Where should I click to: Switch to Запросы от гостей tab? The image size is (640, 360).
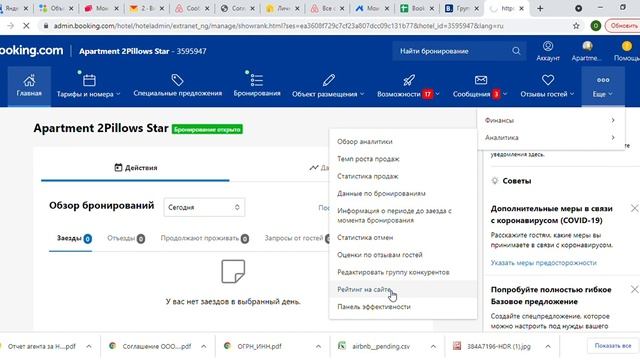pyautogui.click(x=297, y=238)
